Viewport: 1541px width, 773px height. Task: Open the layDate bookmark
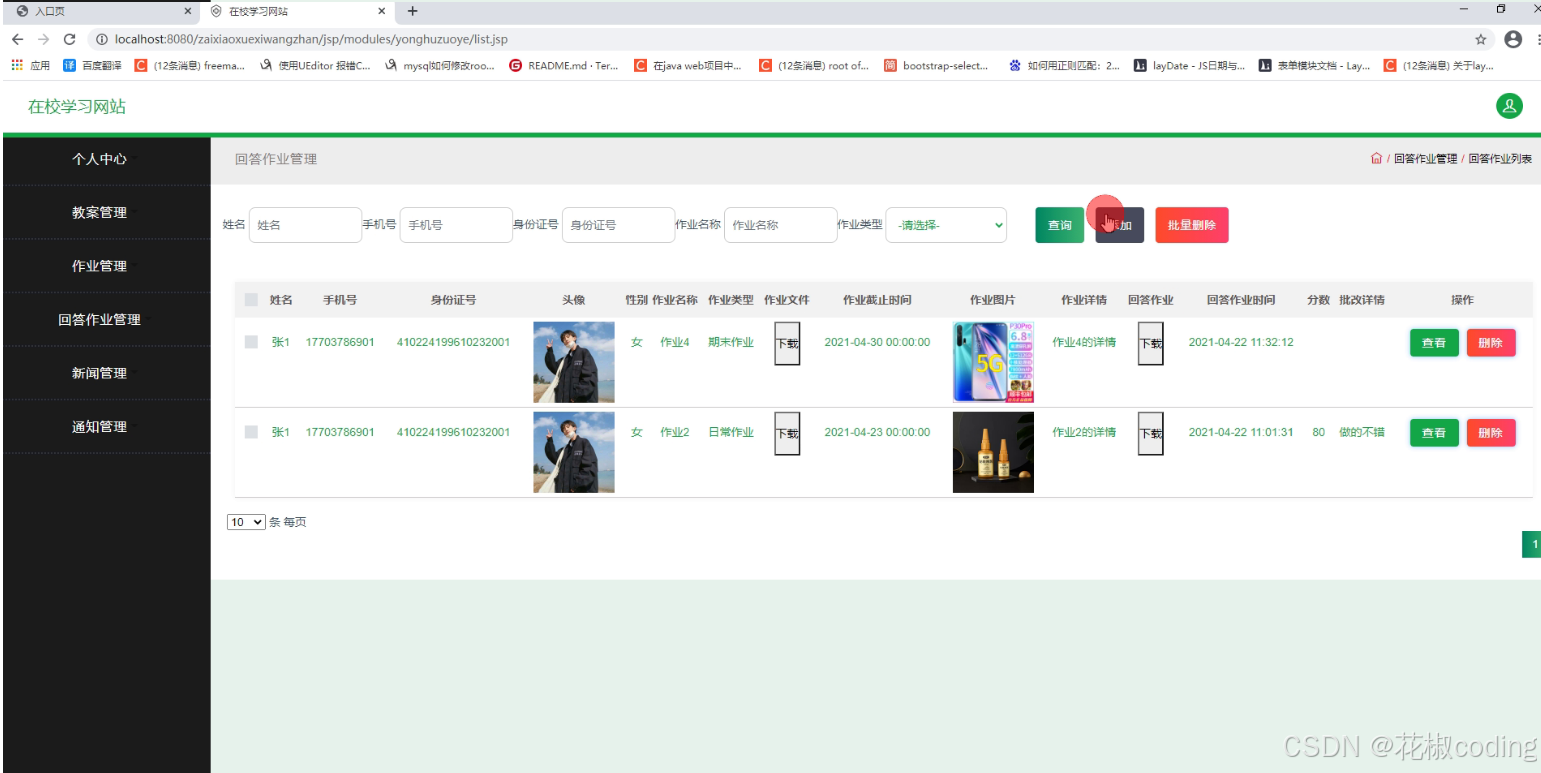click(1189, 66)
